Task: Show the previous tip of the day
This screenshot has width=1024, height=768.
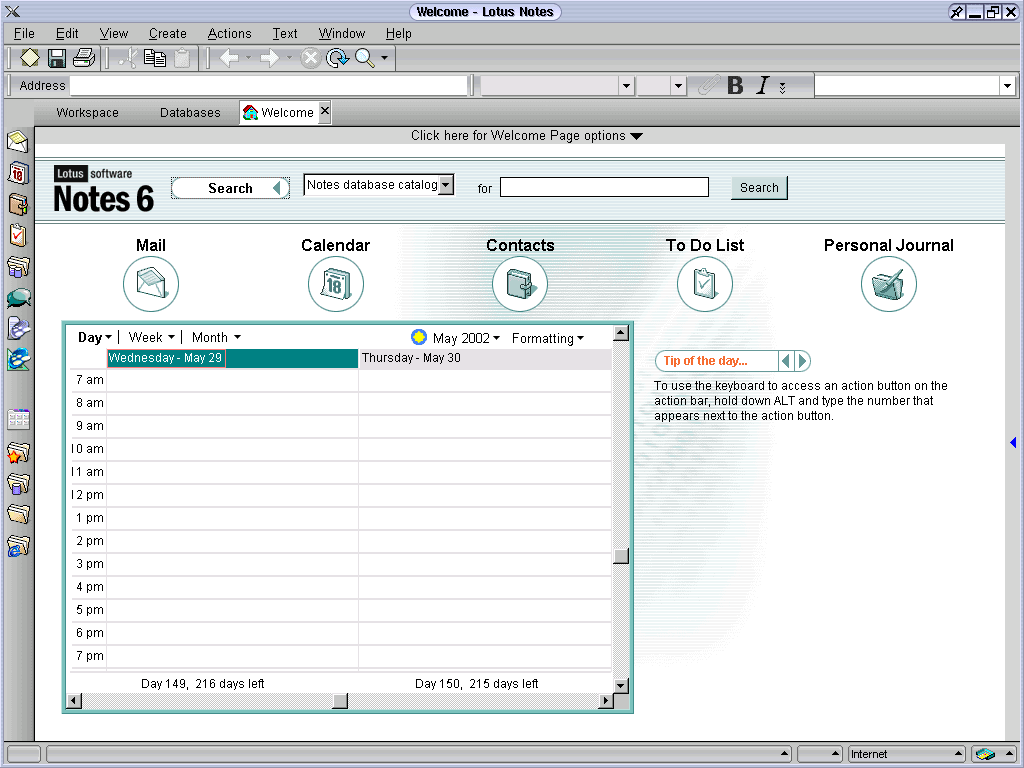Action: [x=786, y=360]
